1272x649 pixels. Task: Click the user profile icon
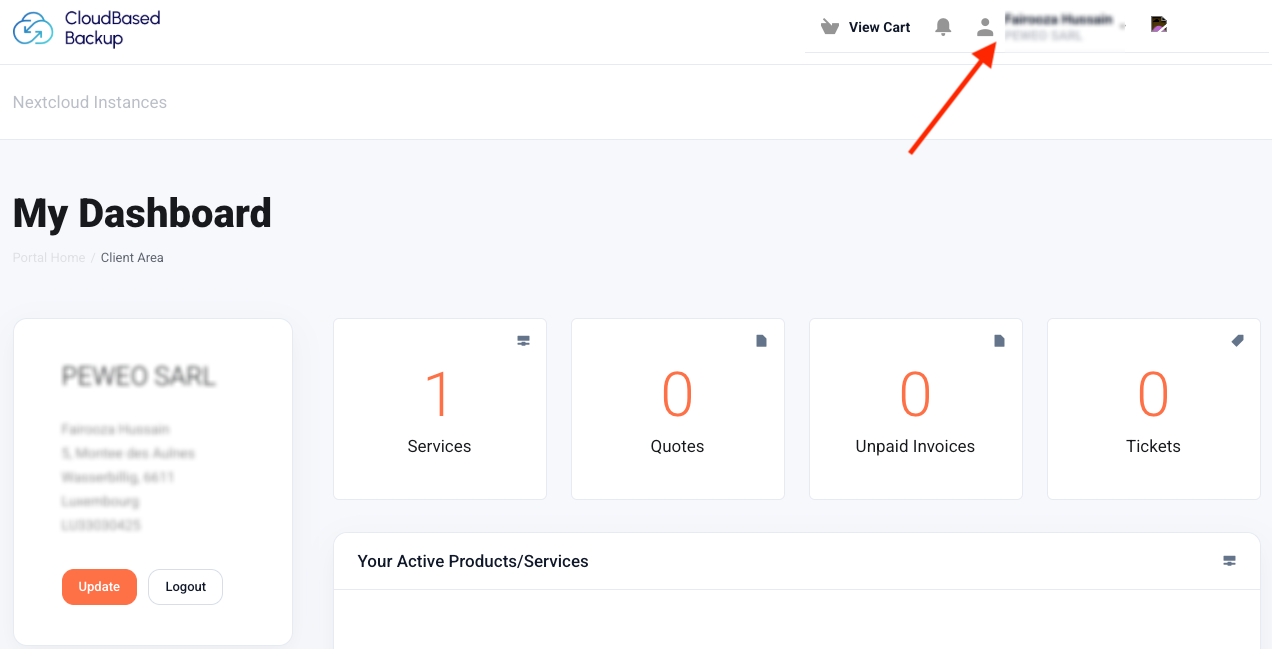pos(985,27)
